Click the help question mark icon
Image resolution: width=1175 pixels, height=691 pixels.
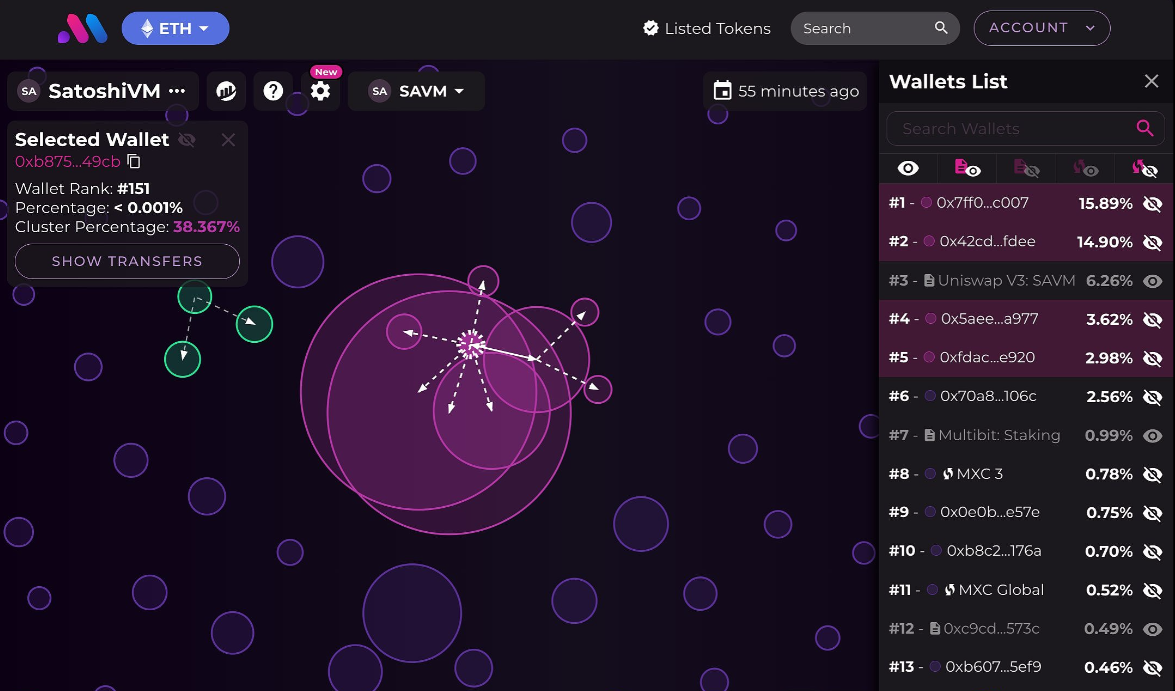click(273, 91)
